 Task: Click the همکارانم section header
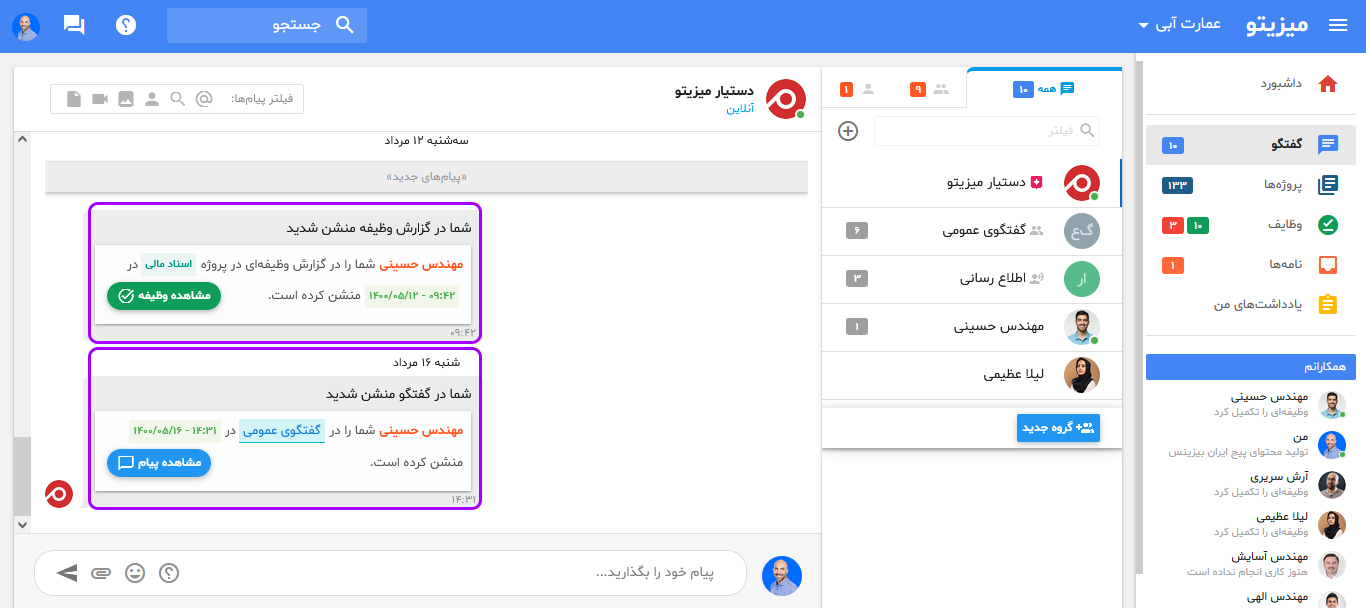click(x=1251, y=367)
